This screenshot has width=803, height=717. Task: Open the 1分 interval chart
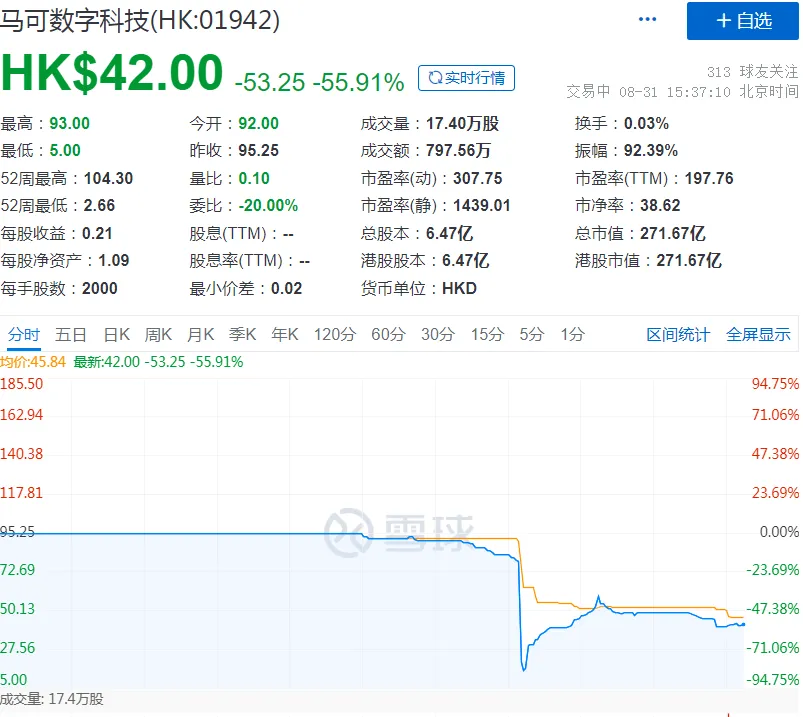point(572,335)
